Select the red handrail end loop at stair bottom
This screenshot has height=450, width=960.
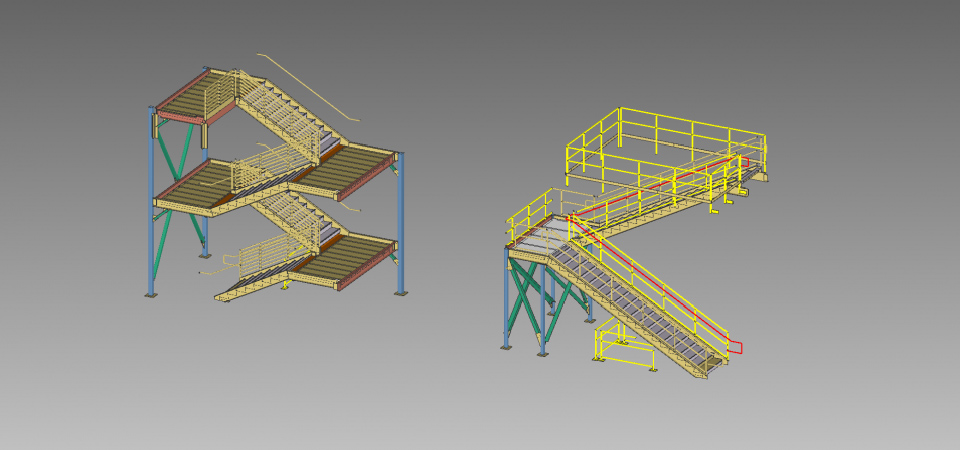(736, 347)
